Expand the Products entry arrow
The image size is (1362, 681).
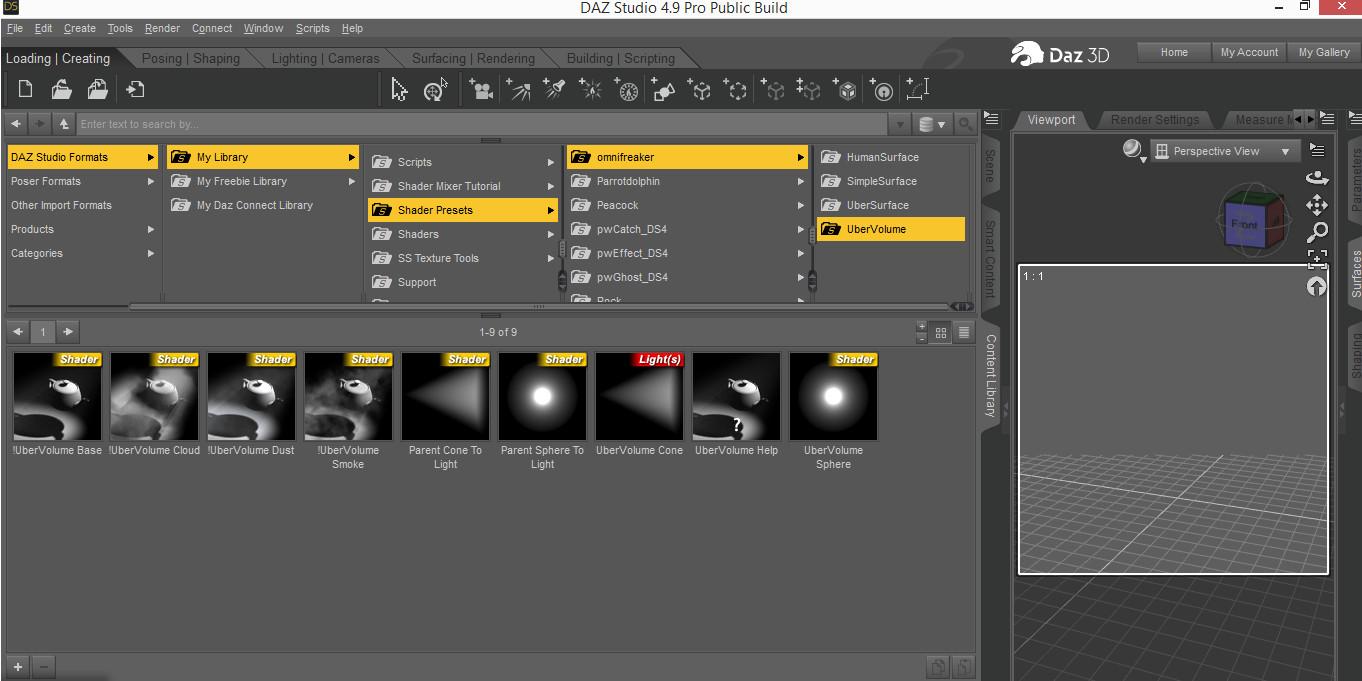[x=151, y=229]
